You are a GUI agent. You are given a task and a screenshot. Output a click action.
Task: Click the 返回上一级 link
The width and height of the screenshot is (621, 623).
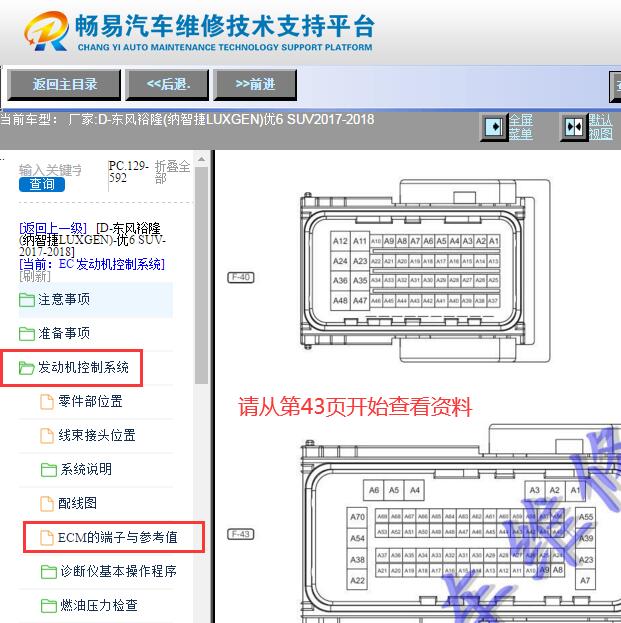[52, 228]
